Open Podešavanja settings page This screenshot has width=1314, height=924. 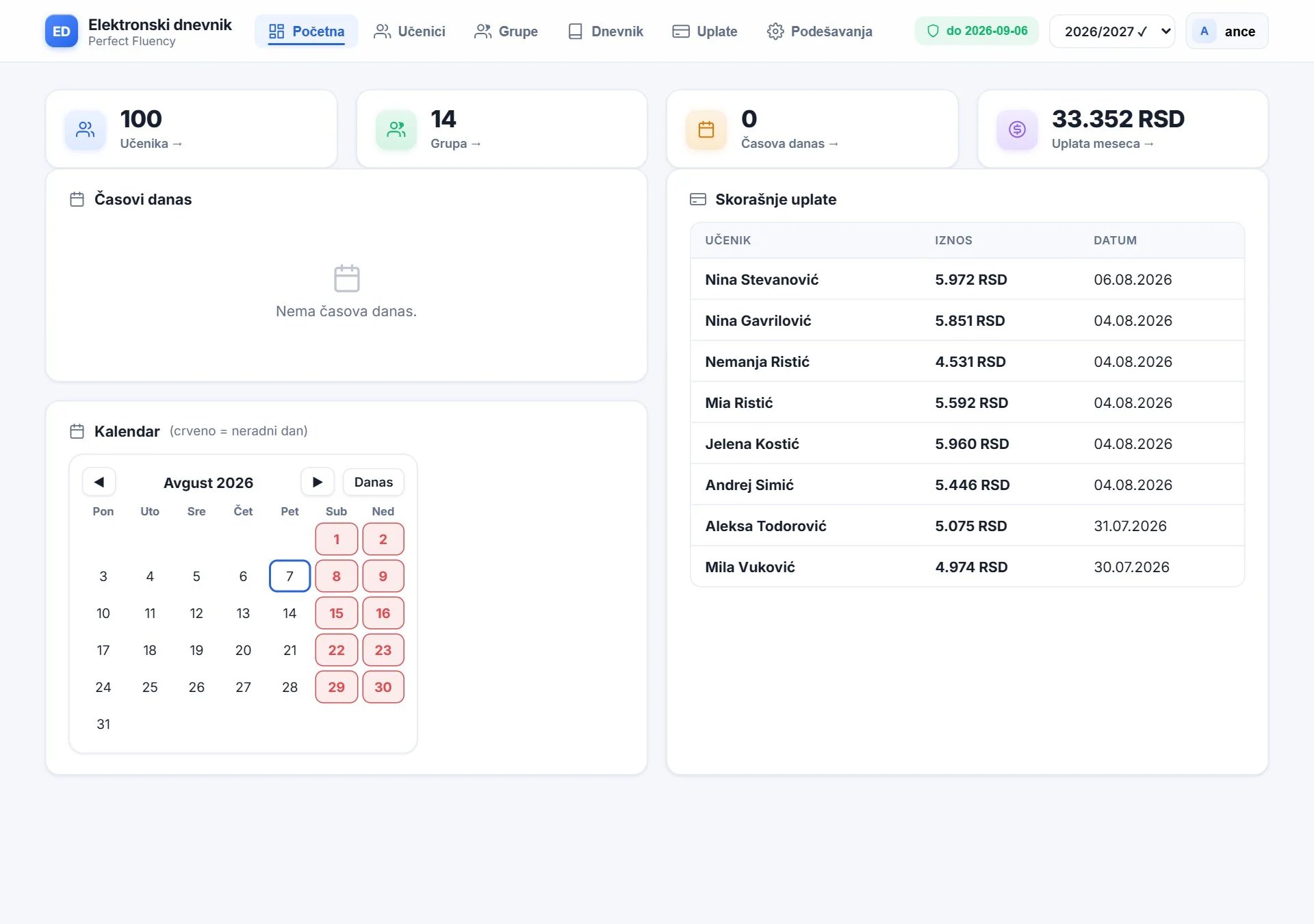820,31
